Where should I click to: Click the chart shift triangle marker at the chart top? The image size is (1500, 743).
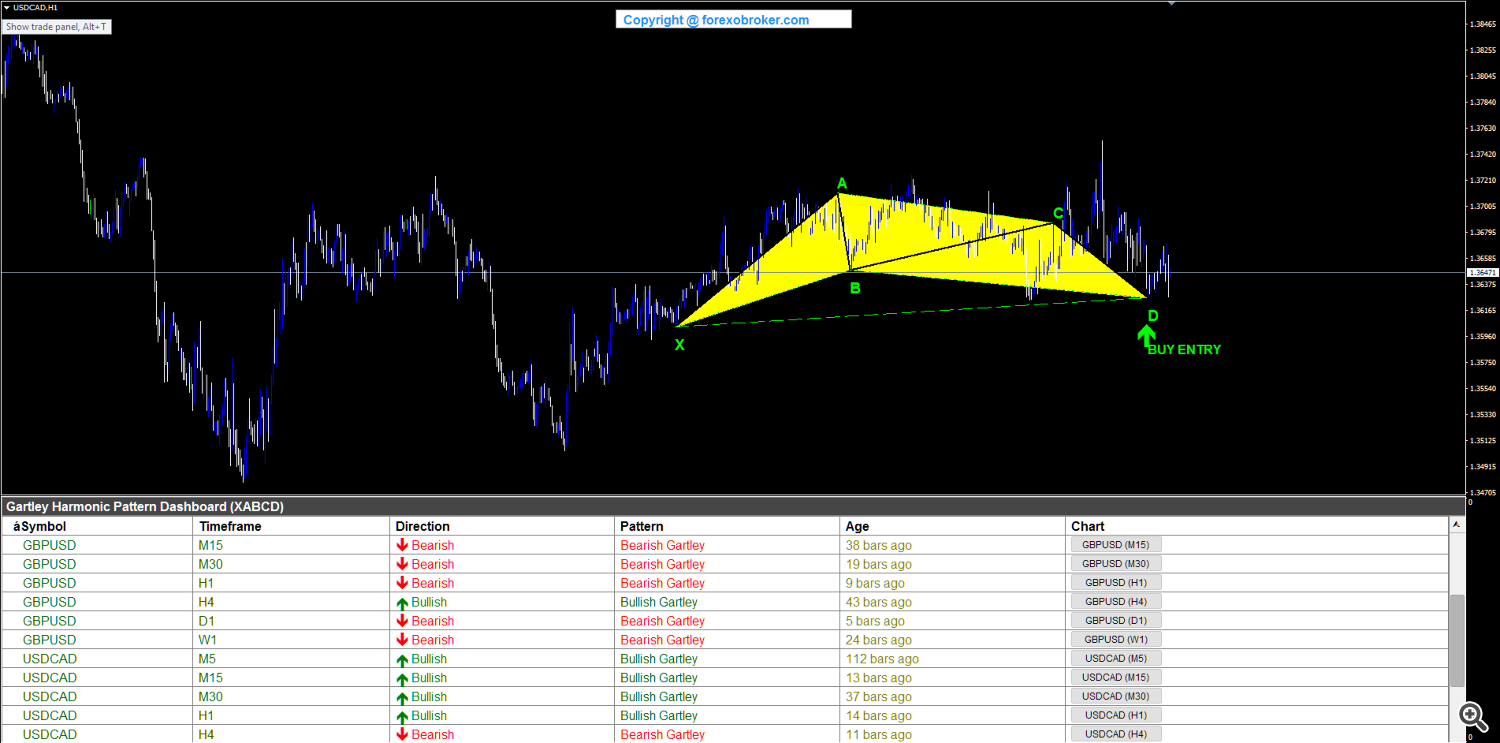(1171, 4)
